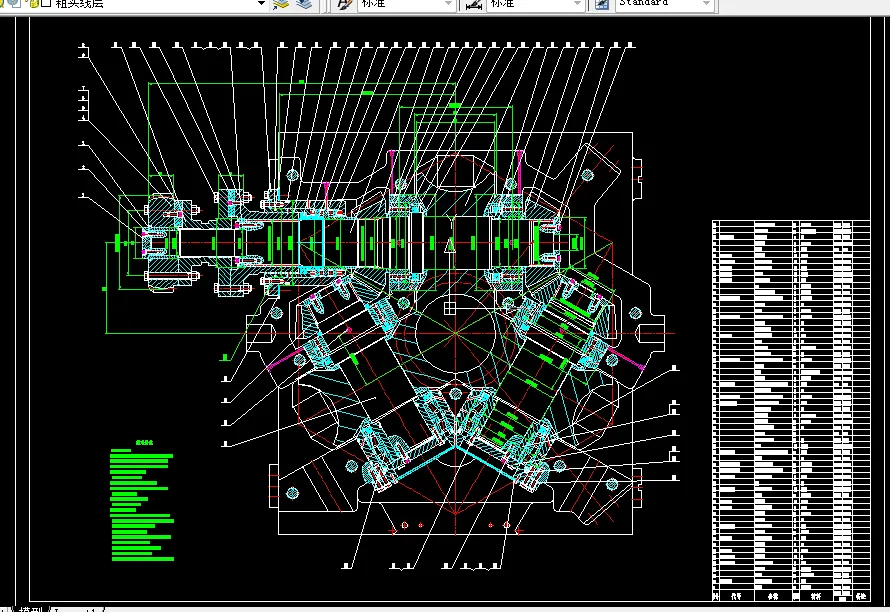Click the Layer Previous icon

(x=304, y=4)
